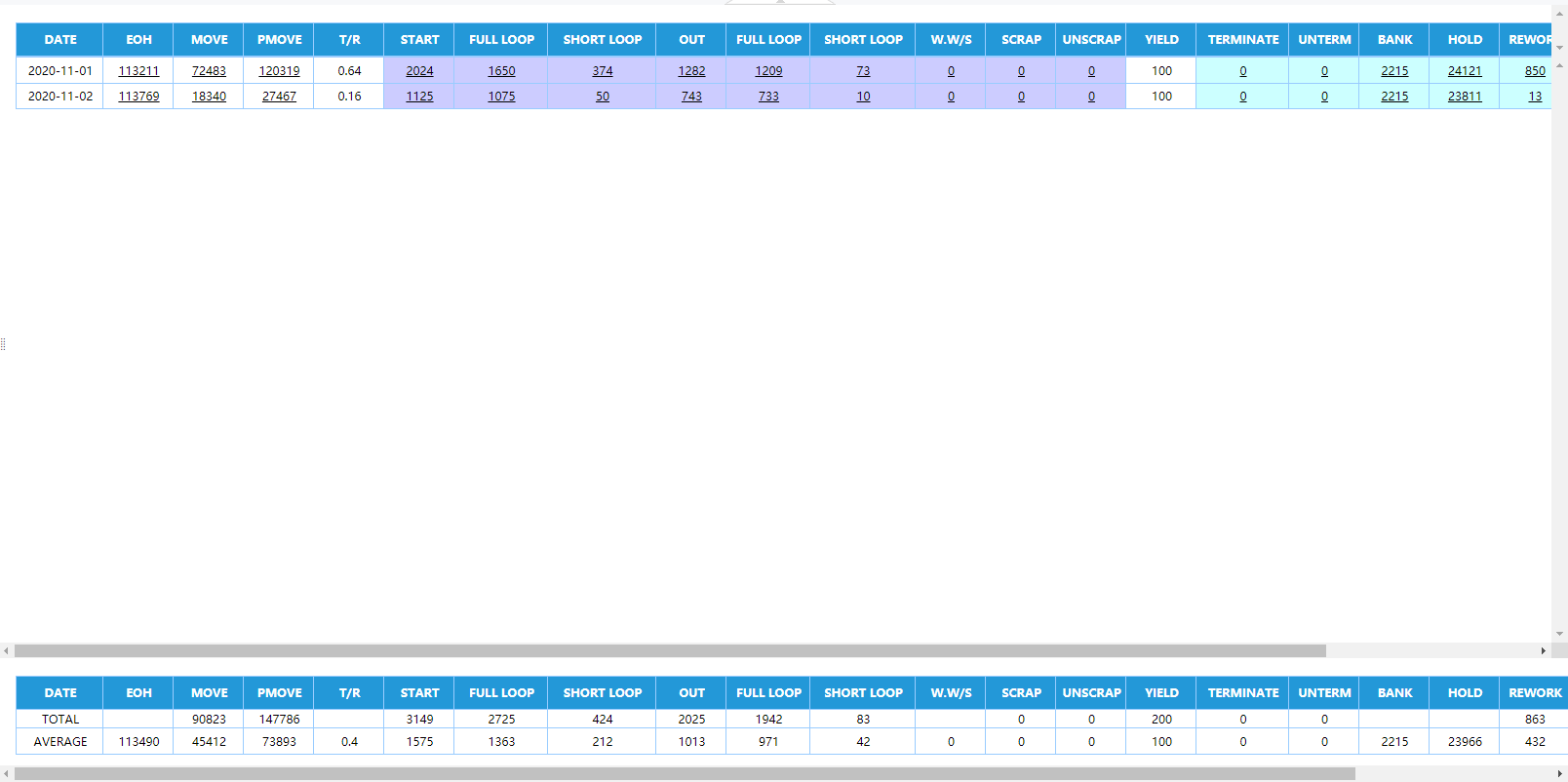Click EOH header in top table
The width and height of the screenshot is (1568, 782).
[x=138, y=40]
